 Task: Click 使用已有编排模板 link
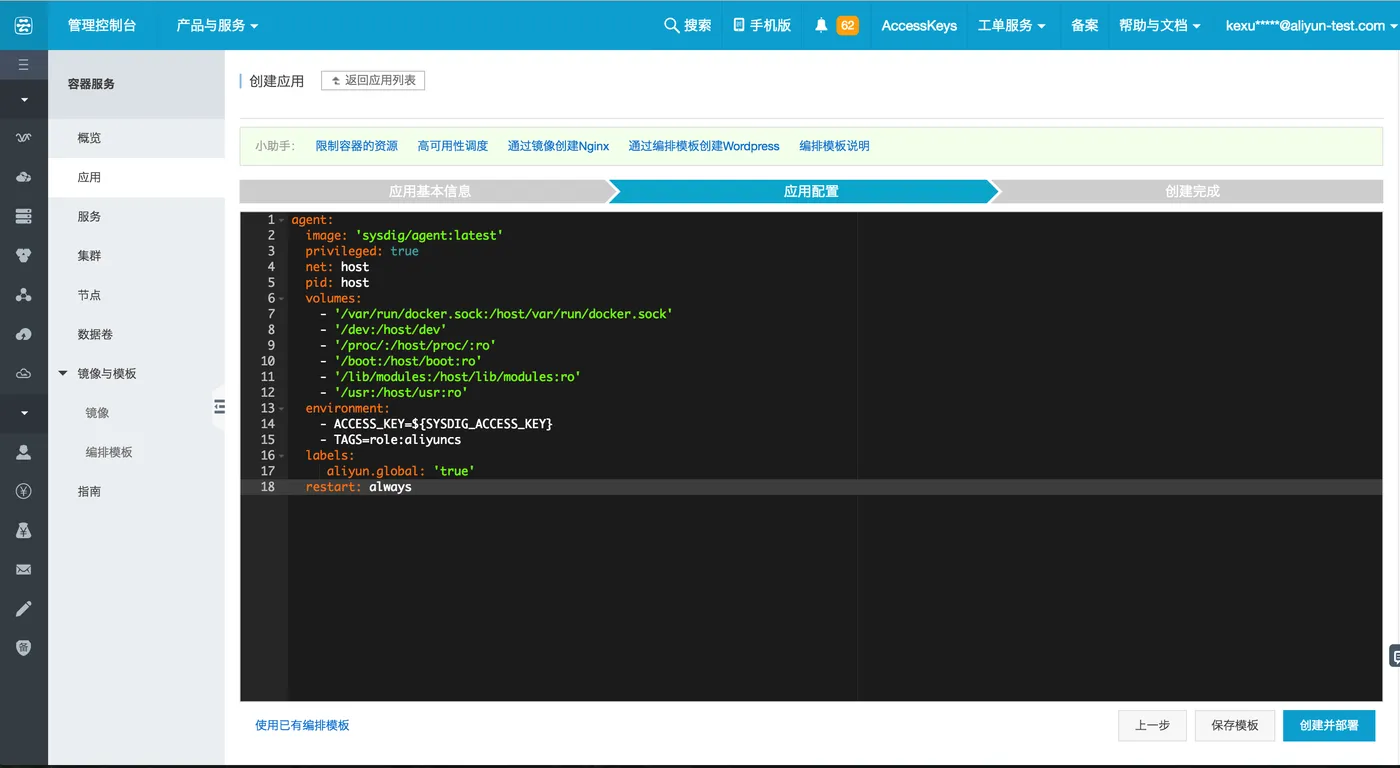pos(302,725)
